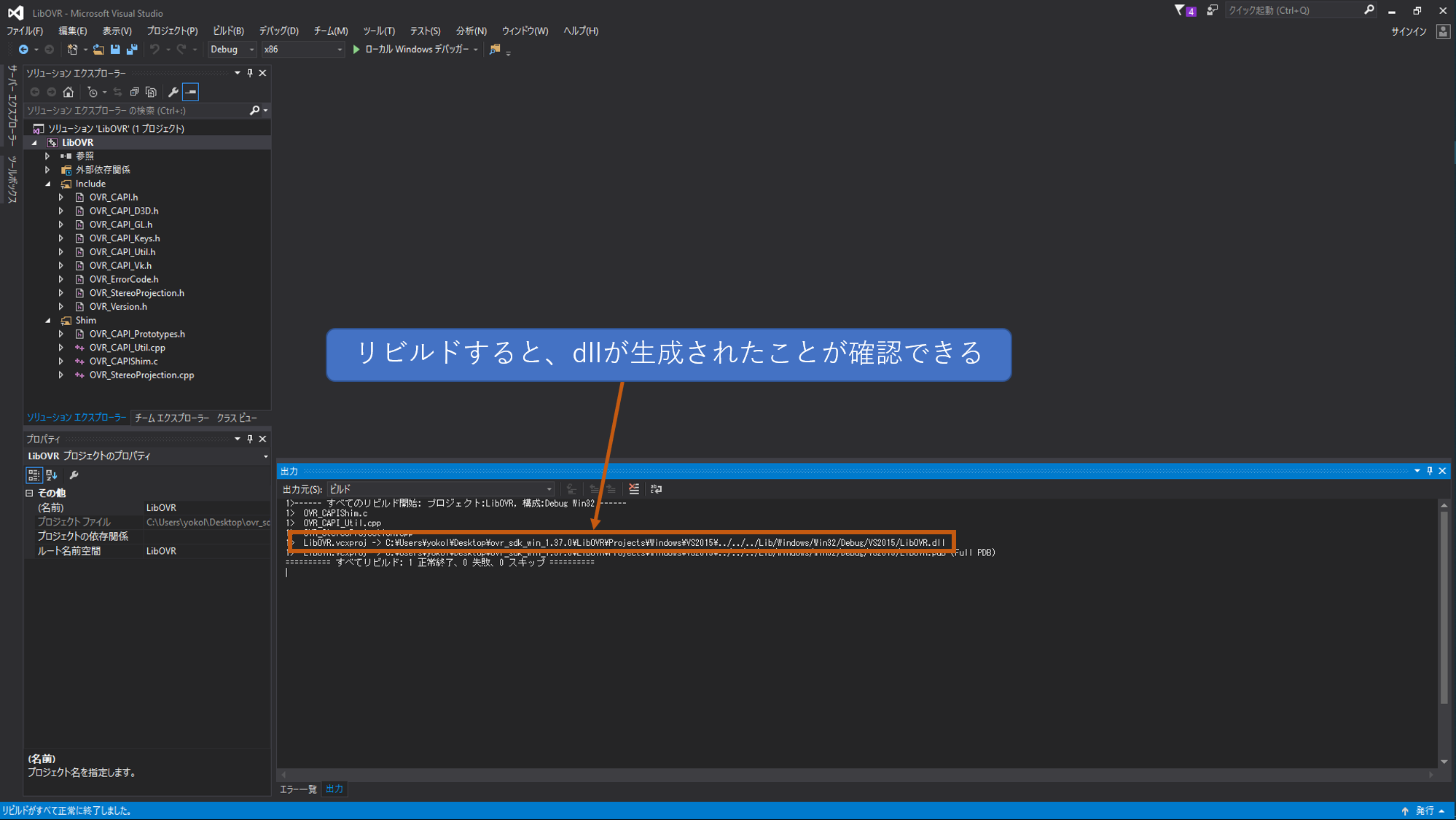Select OVR_CAPIShim.c in the tree
The width and height of the screenshot is (1456, 820).
pos(123,362)
